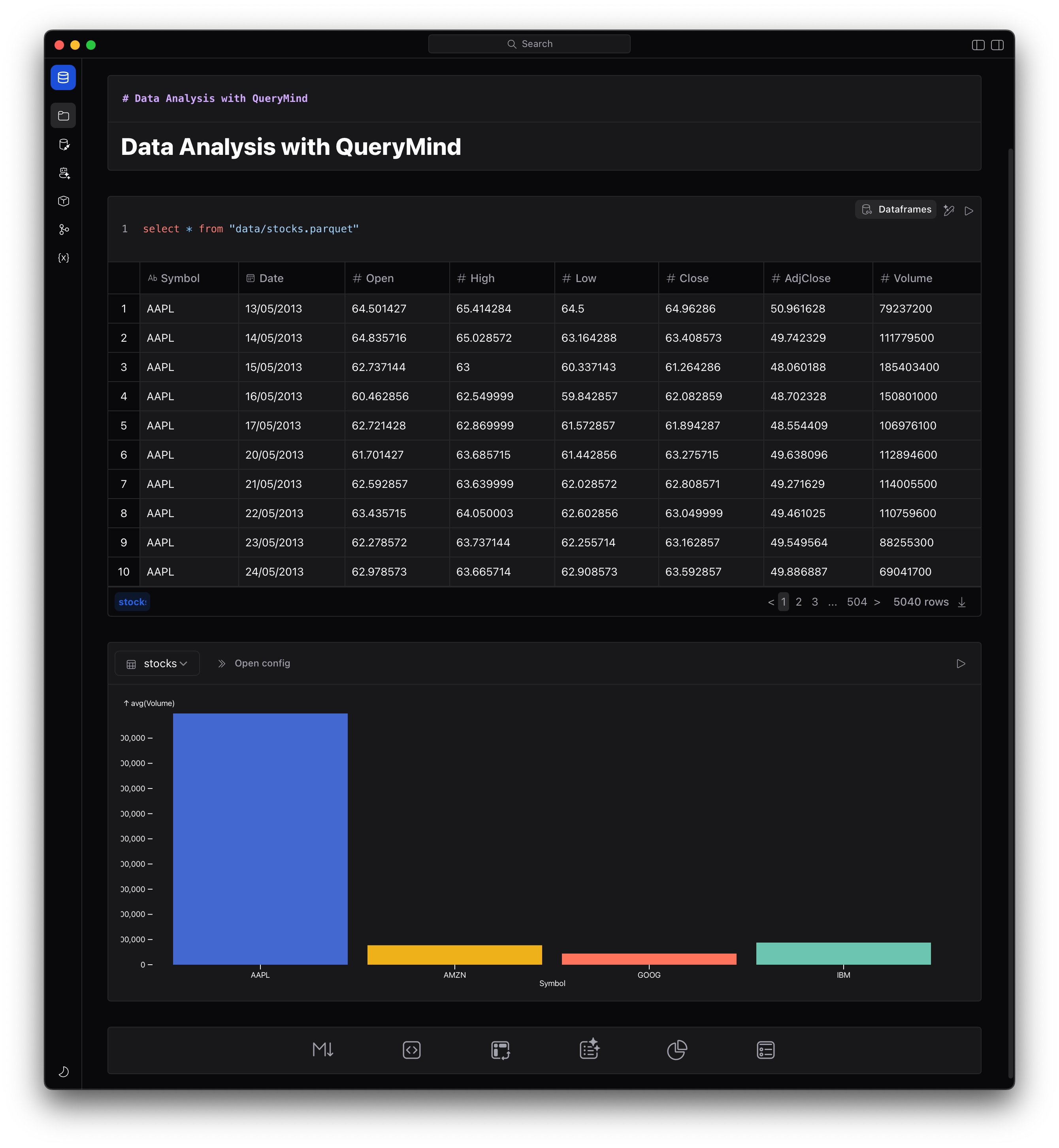Run the SQL query cell
This screenshot has width=1059, height=1148.
pyautogui.click(x=969, y=211)
